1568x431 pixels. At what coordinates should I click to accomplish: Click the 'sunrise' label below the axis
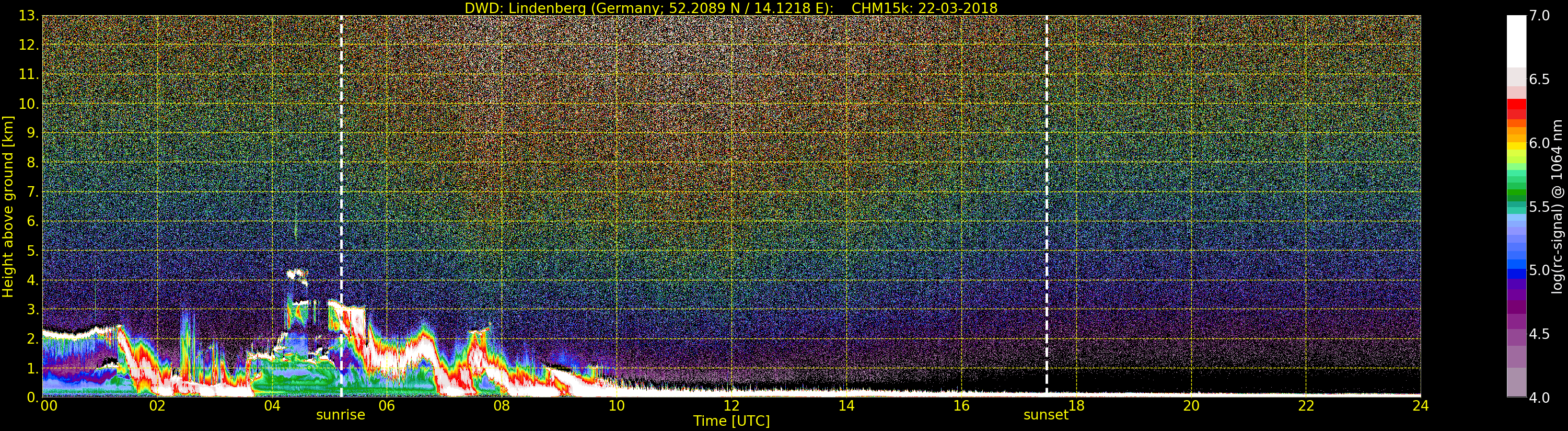340,415
